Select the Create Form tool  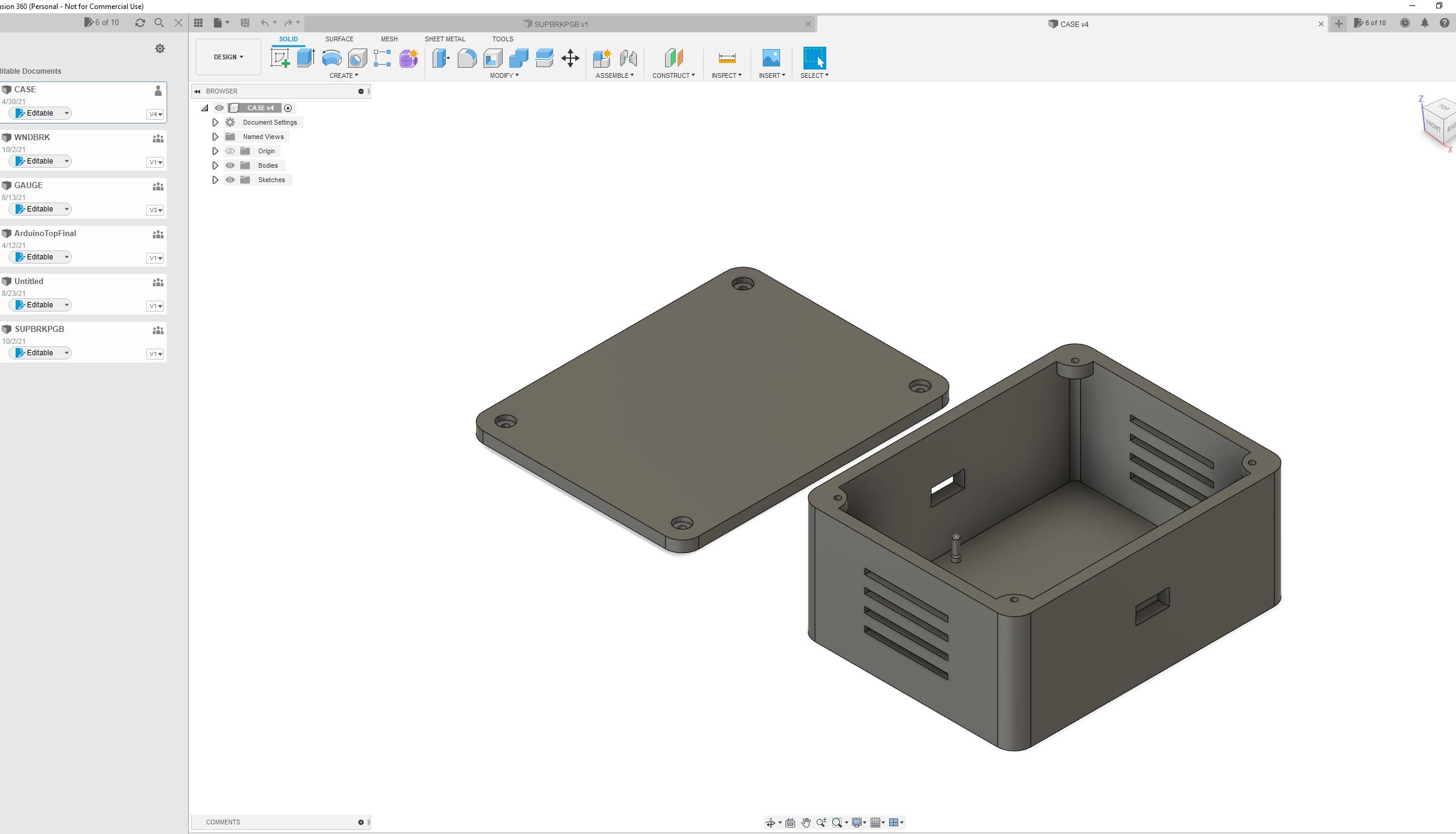[x=409, y=58]
